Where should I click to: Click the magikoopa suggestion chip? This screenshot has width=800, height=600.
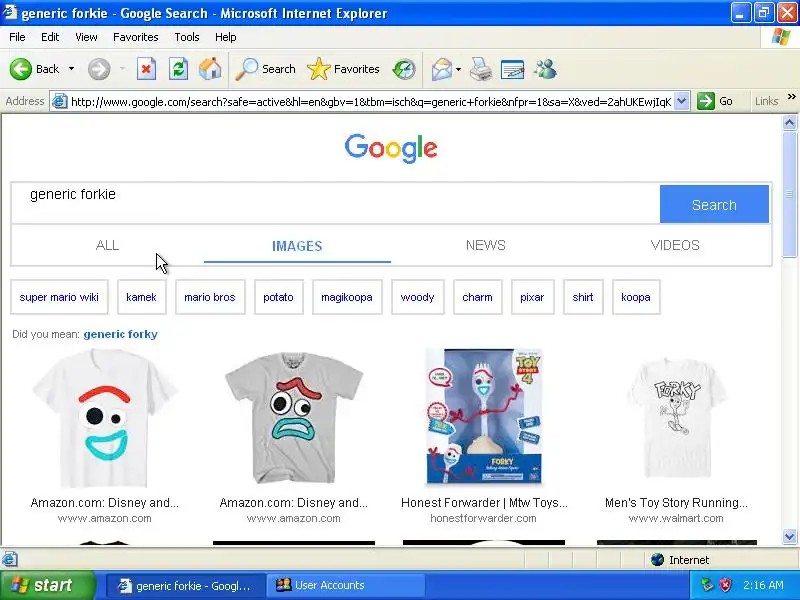(x=347, y=297)
